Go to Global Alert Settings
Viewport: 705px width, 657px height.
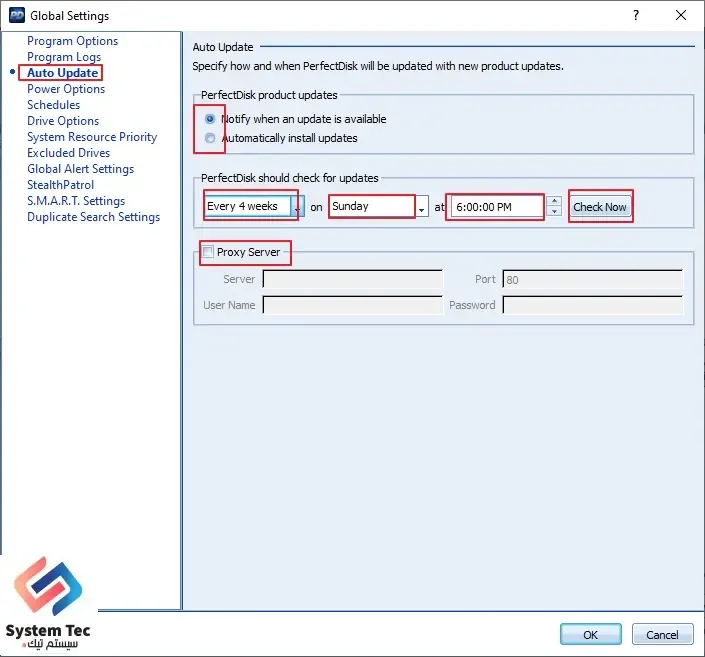tap(80, 169)
